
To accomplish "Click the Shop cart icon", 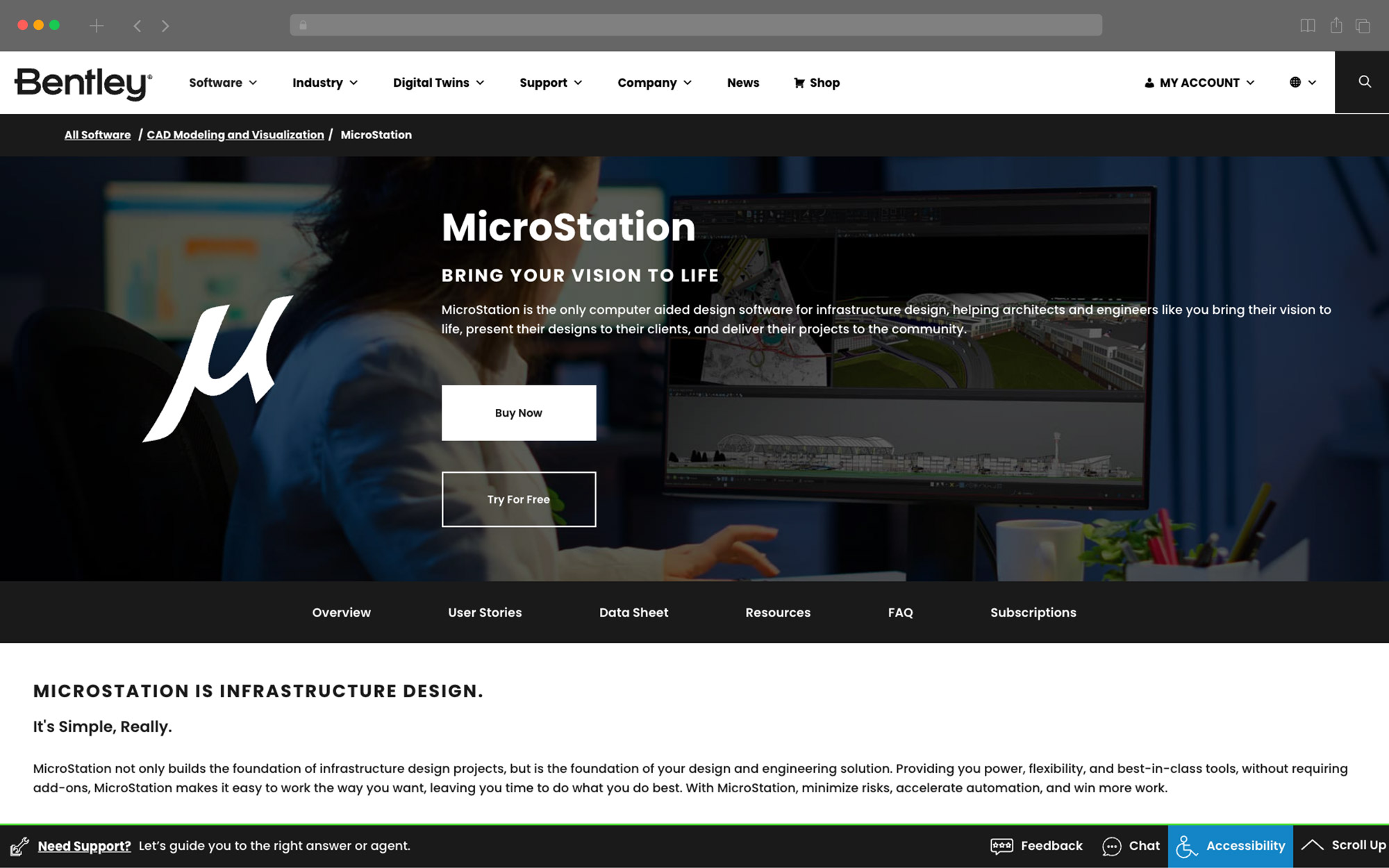I will [799, 83].
